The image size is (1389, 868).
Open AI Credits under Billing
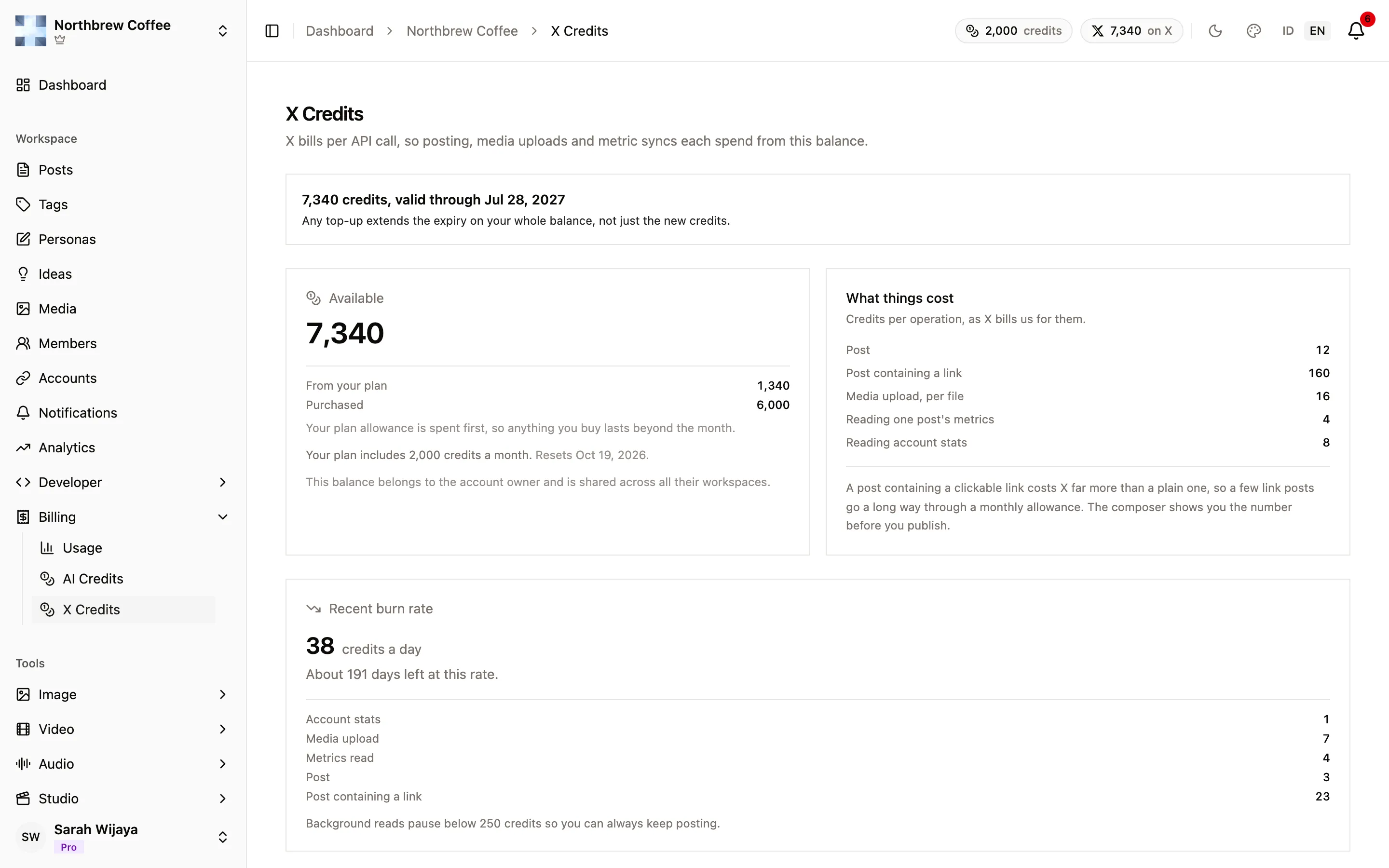[x=123, y=579]
